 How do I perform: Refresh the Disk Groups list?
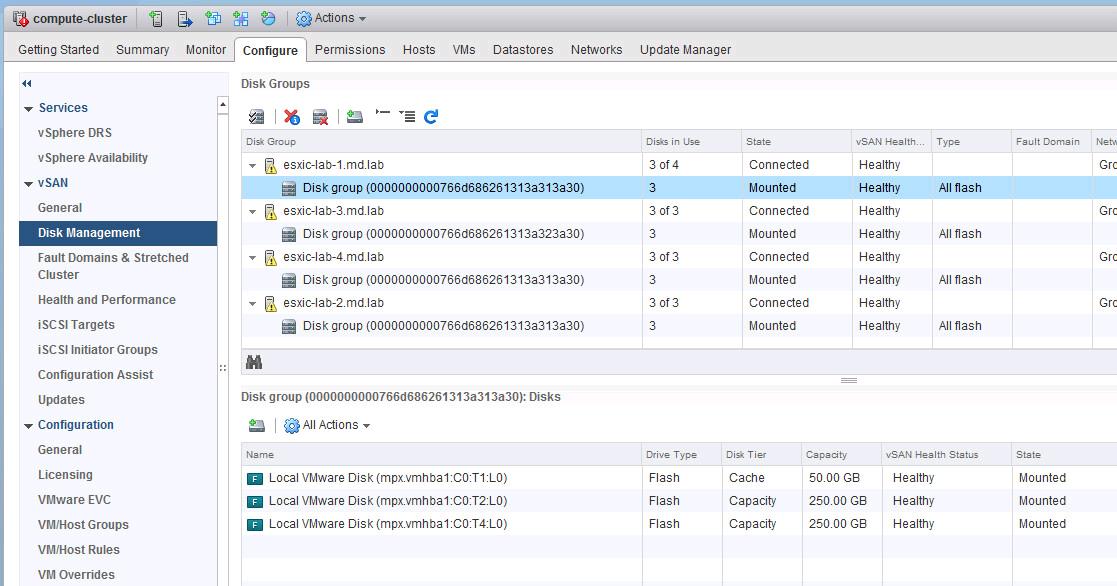431,117
